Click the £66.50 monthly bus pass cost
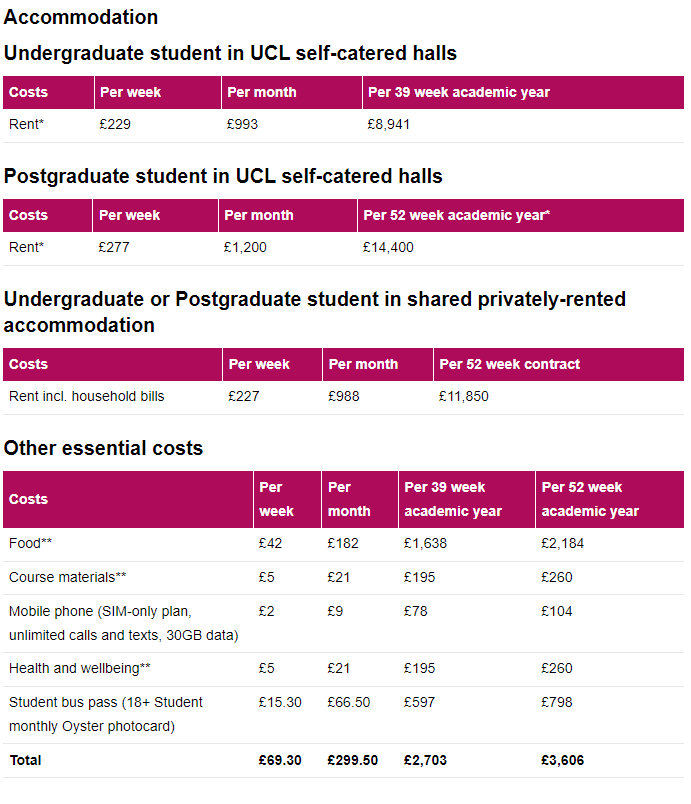This screenshot has height=804, width=691. pyautogui.click(x=348, y=702)
